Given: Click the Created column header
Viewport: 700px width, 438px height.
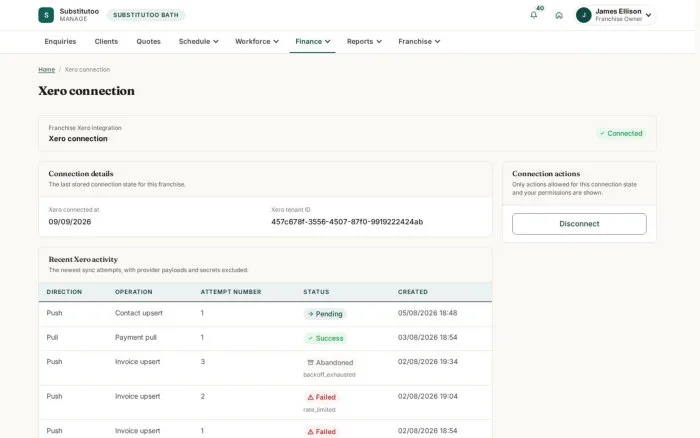Looking at the screenshot, I should tap(412, 292).
